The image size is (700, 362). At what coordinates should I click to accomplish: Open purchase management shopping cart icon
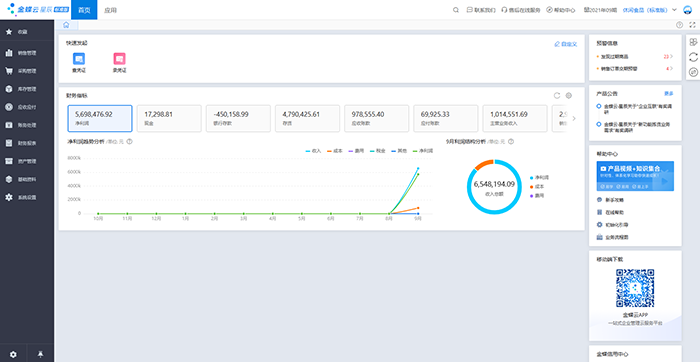click(9, 71)
